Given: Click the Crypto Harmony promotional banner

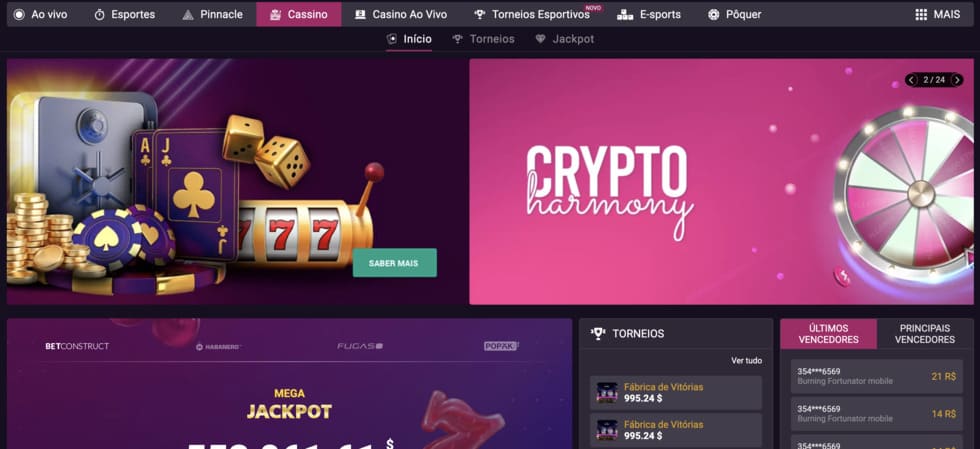Looking at the screenshot, I should pyautogui.click(x=721, y=181).
